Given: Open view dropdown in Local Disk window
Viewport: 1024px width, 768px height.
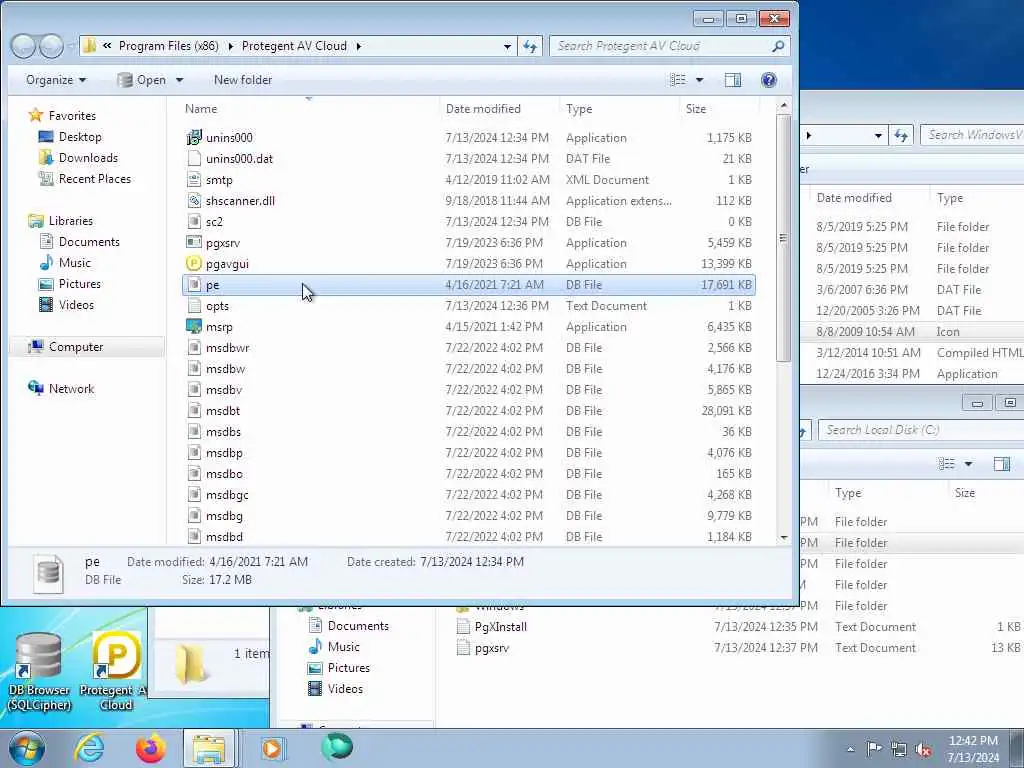Looking at the screenshot, I should (968, 464).
